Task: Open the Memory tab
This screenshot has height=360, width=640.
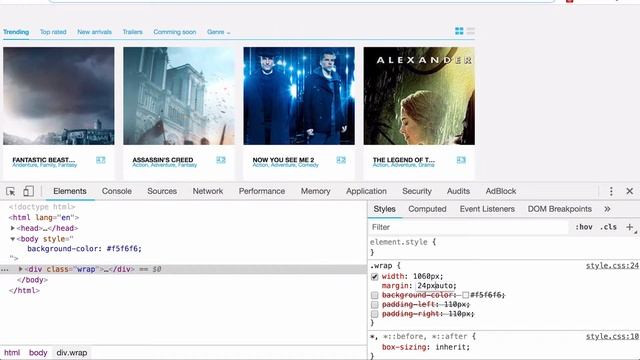Action: click(316, 191)
